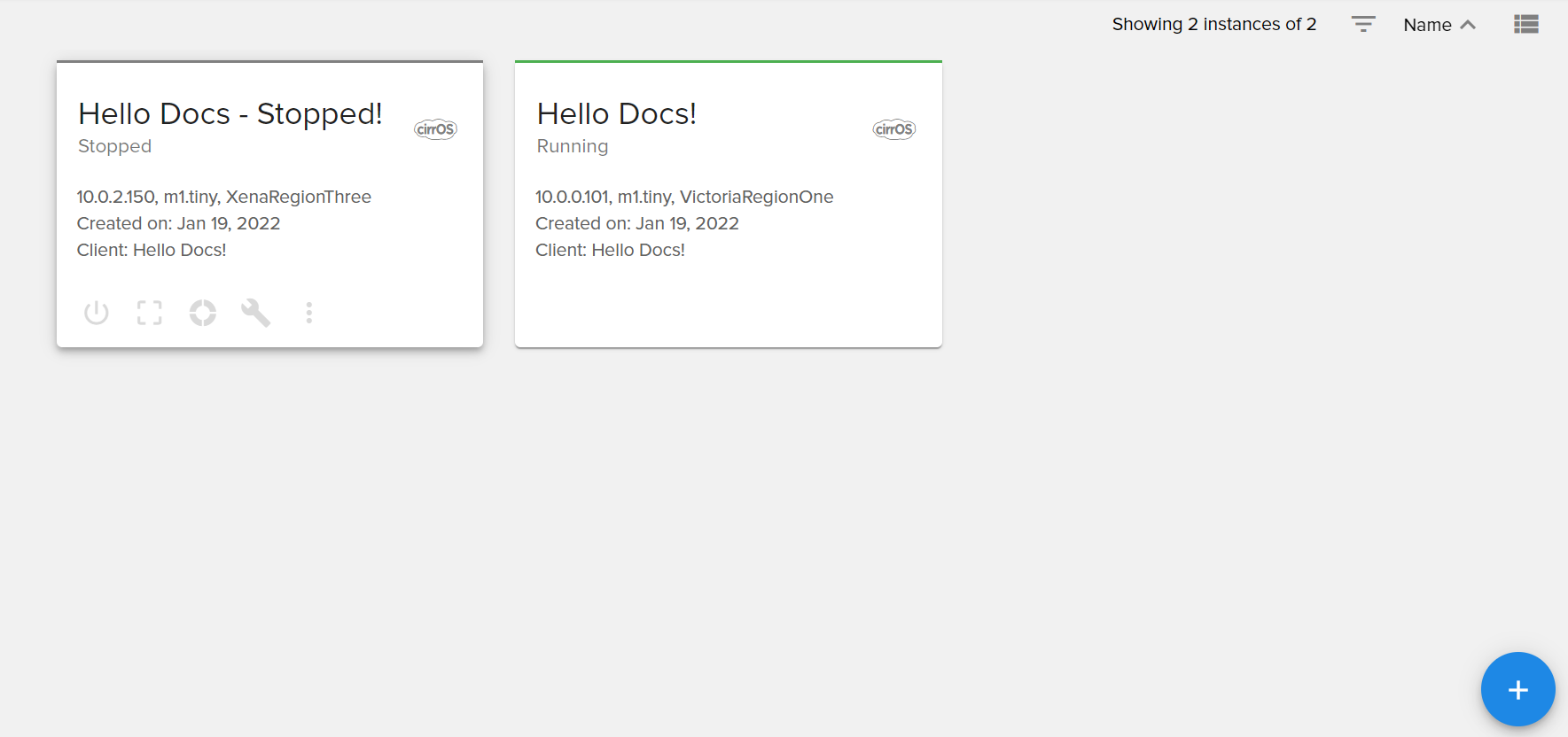Click the Stopped status label
The image size is (1568, 737).
(x=115, y=146)
